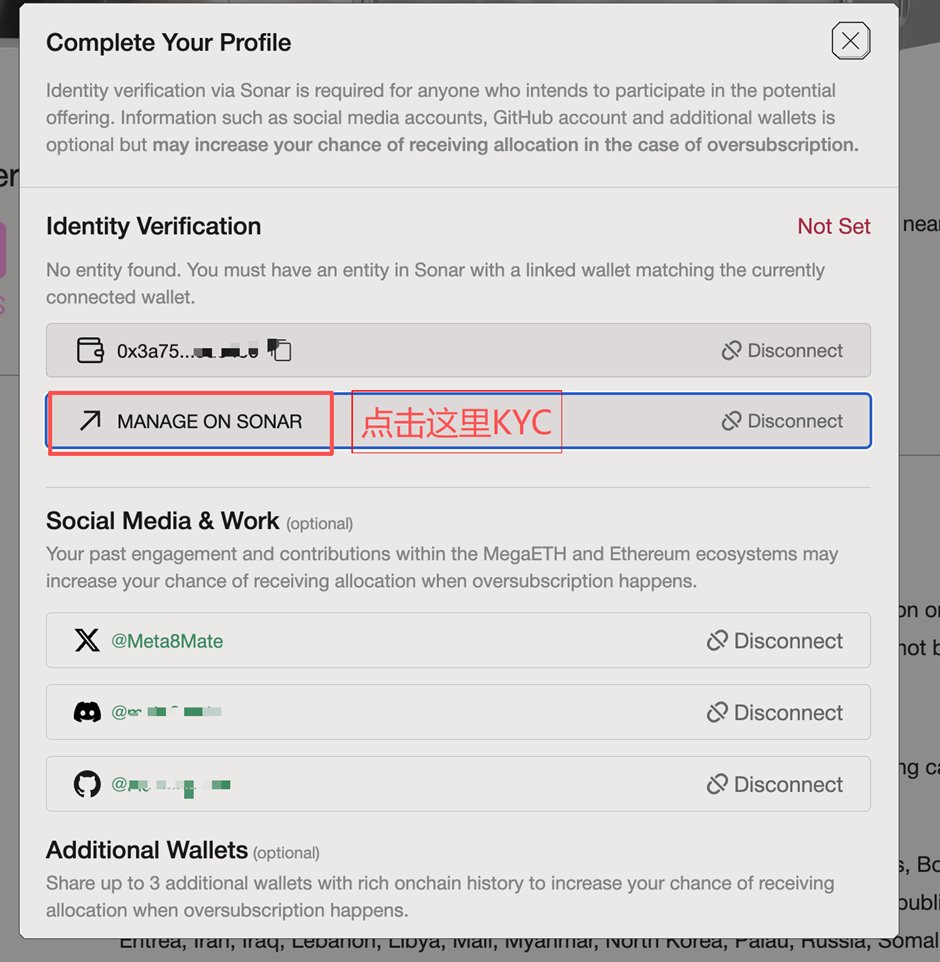Click the arrow icon on Manage on Sonar
This screenshot has height=962, width=940.
91,421
